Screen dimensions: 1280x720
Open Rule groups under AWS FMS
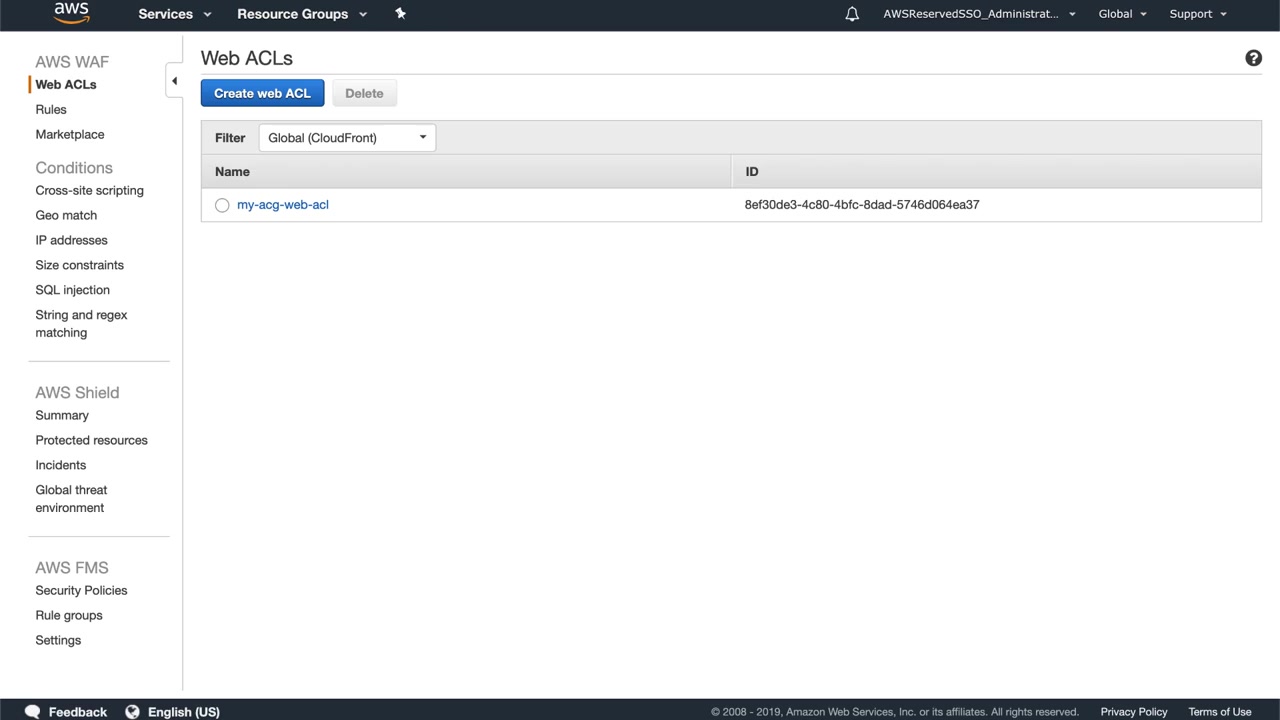pyautogui.click(x=69, y=616)
